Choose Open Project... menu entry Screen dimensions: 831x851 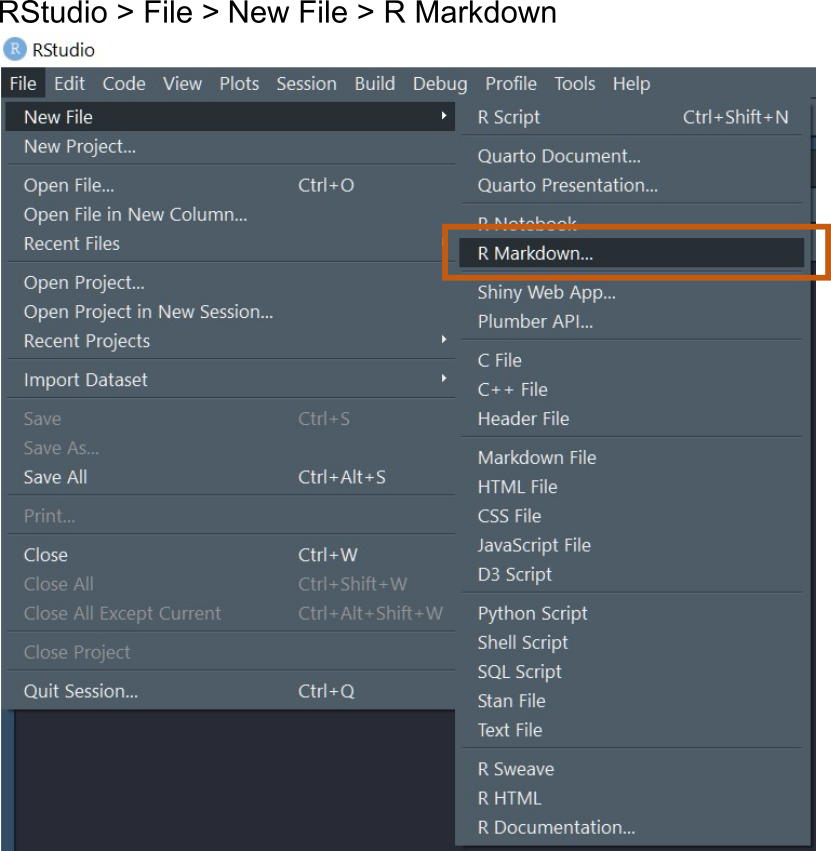[230, 283]
